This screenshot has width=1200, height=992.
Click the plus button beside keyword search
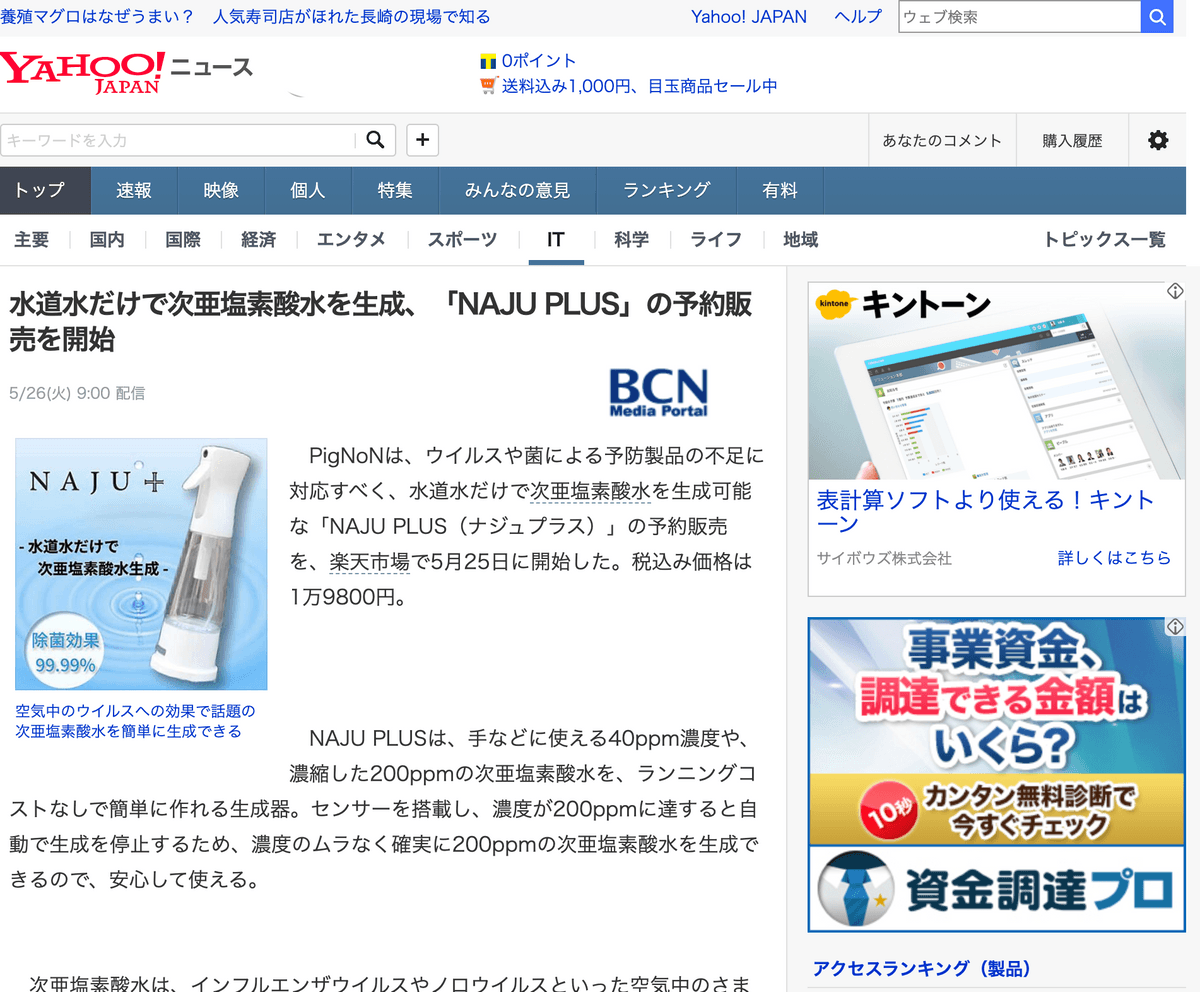pyautogui.click(x=422, y=140)
